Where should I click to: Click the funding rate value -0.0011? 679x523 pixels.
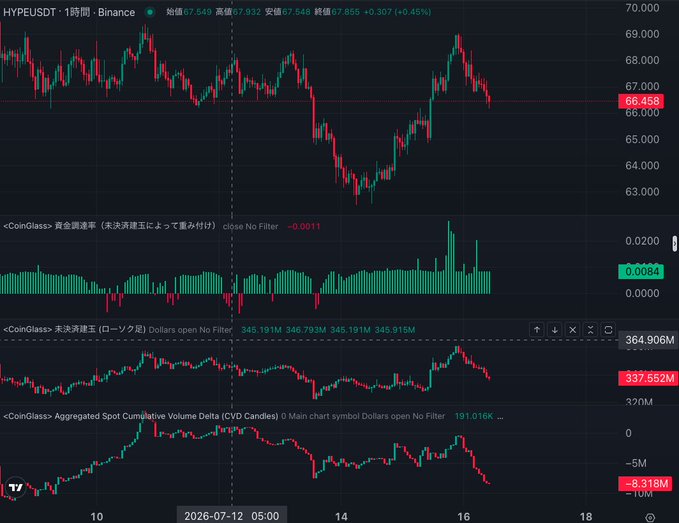(304, 226)
